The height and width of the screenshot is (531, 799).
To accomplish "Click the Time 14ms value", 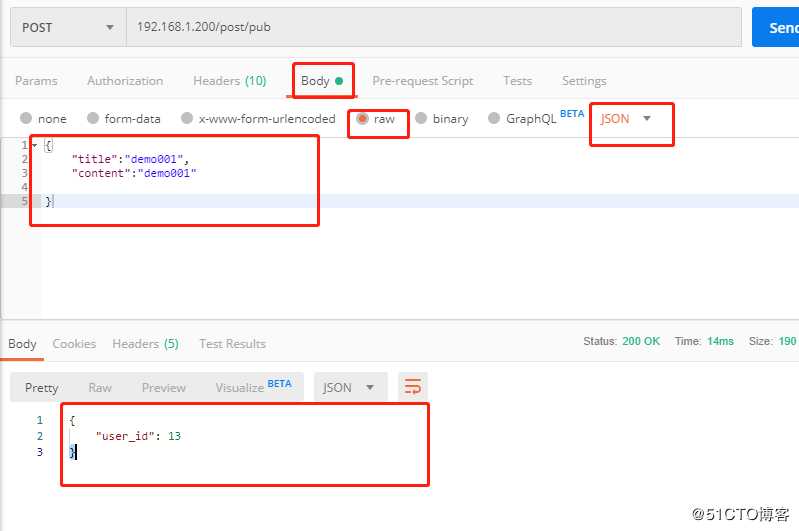I will (x=720, y=341).
